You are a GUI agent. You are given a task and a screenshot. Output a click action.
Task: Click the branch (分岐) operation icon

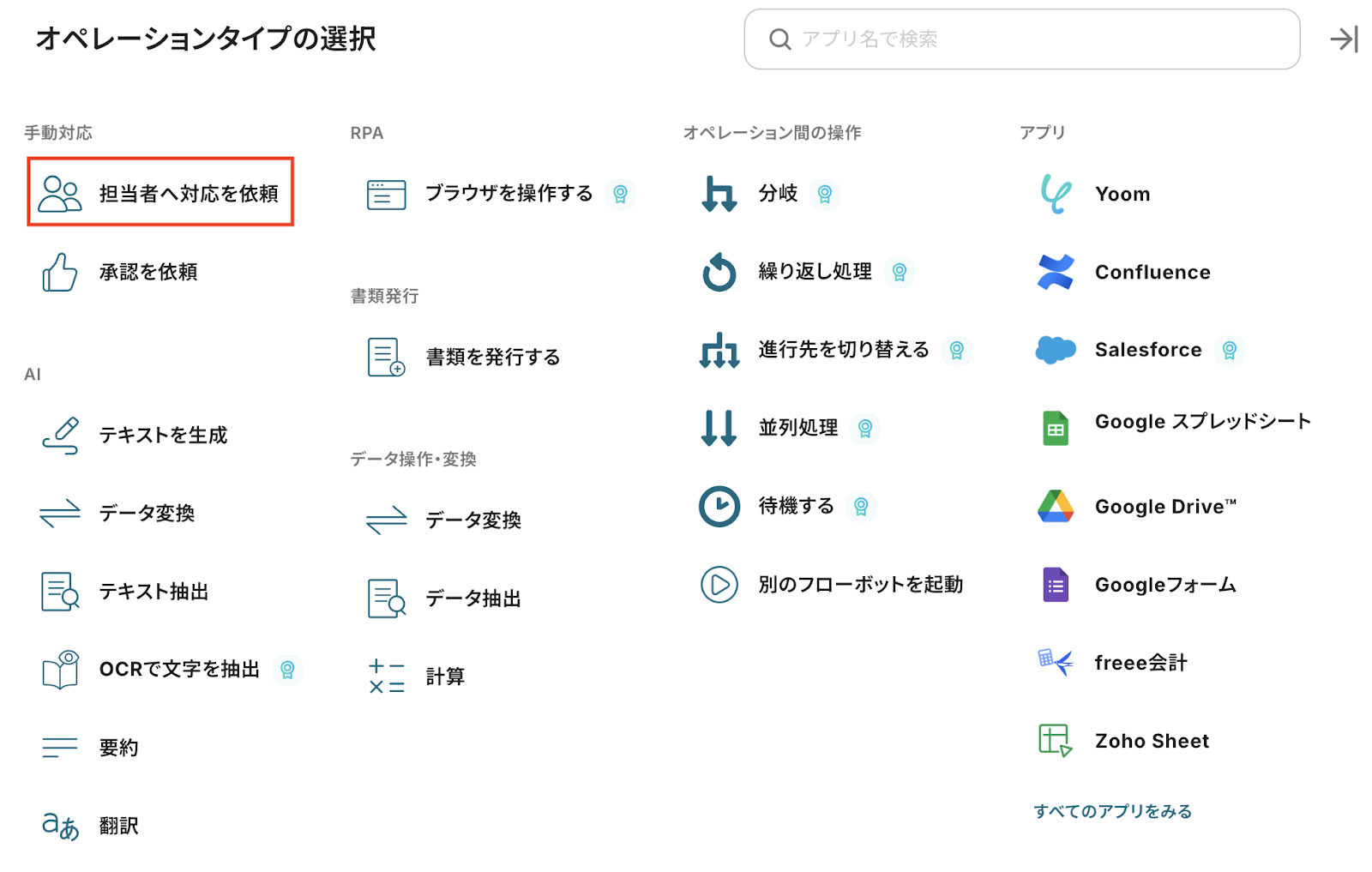point(719,194)
